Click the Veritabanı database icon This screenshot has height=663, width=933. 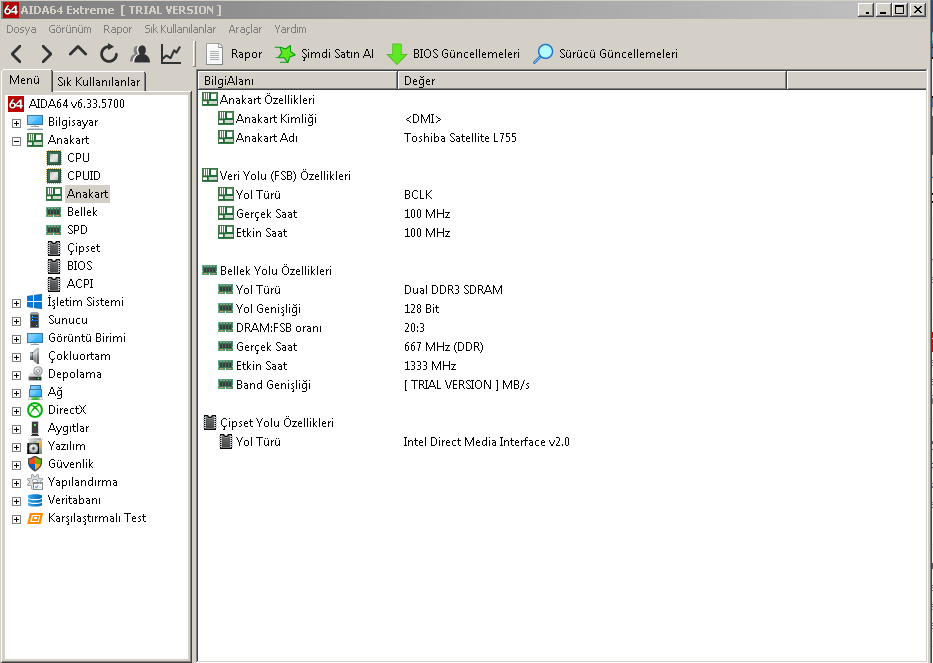35,500
